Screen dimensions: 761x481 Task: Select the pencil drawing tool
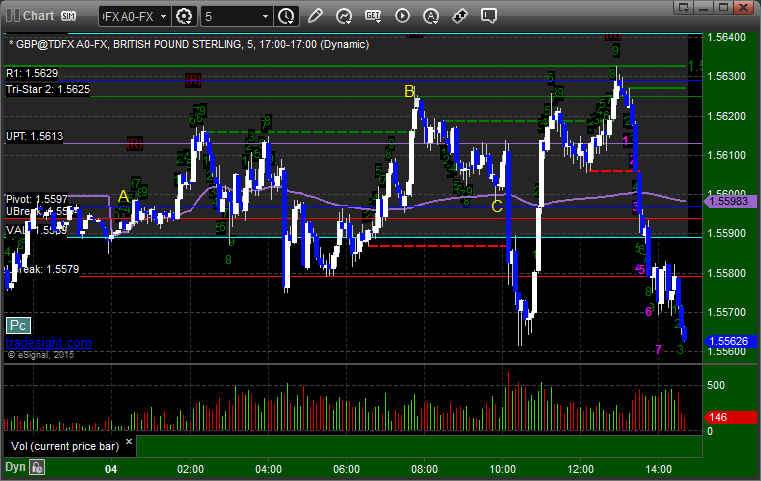[315, 16]
